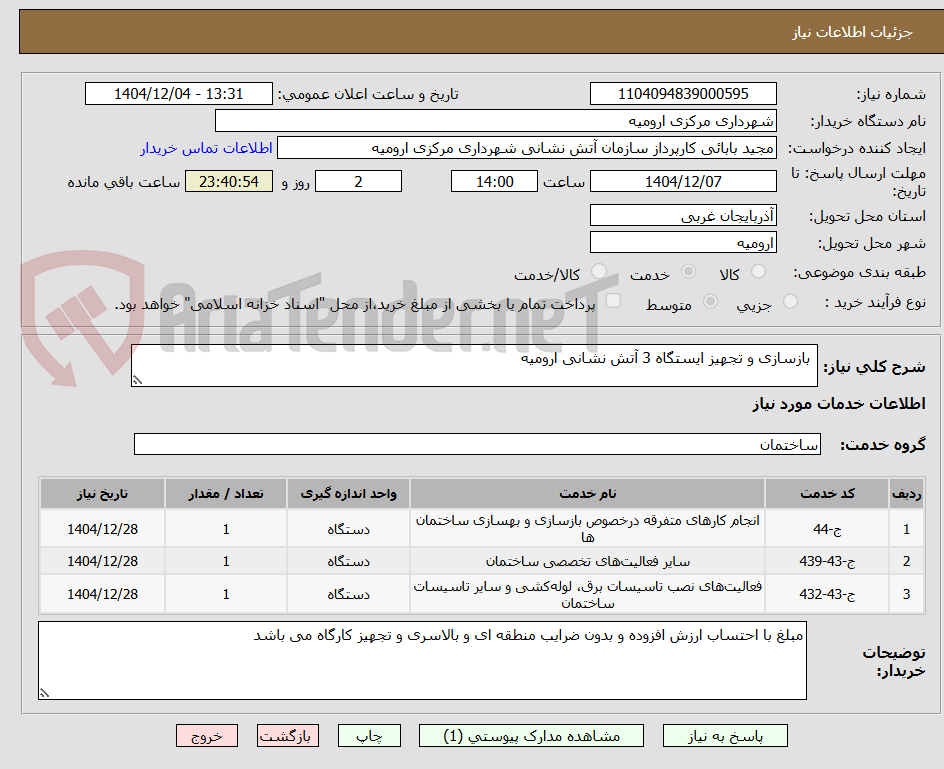
Task: Click date 1404/12/28 in row 1
Action: click(x=102, y=529)
